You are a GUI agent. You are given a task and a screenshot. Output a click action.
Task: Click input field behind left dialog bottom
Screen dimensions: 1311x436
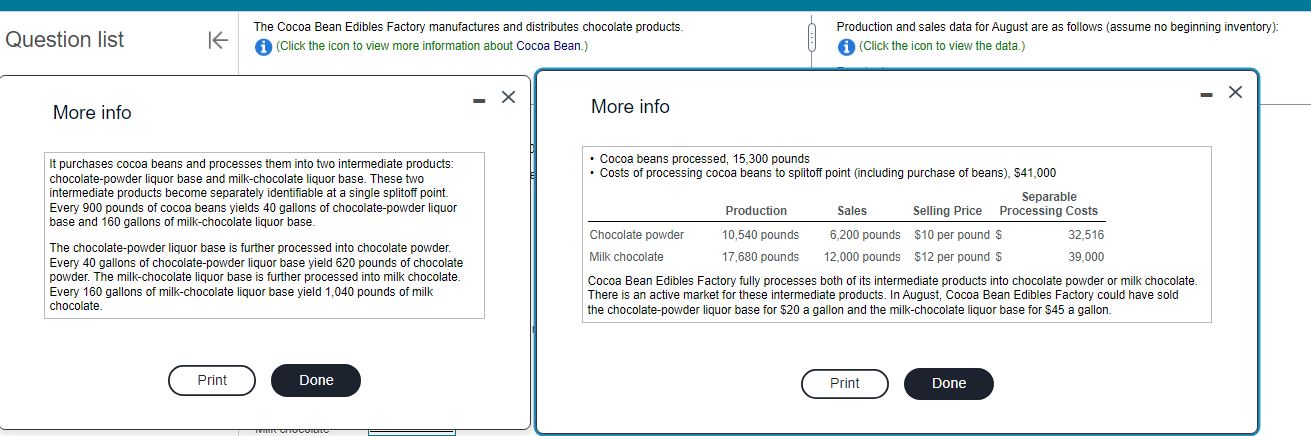pos(412,432)
